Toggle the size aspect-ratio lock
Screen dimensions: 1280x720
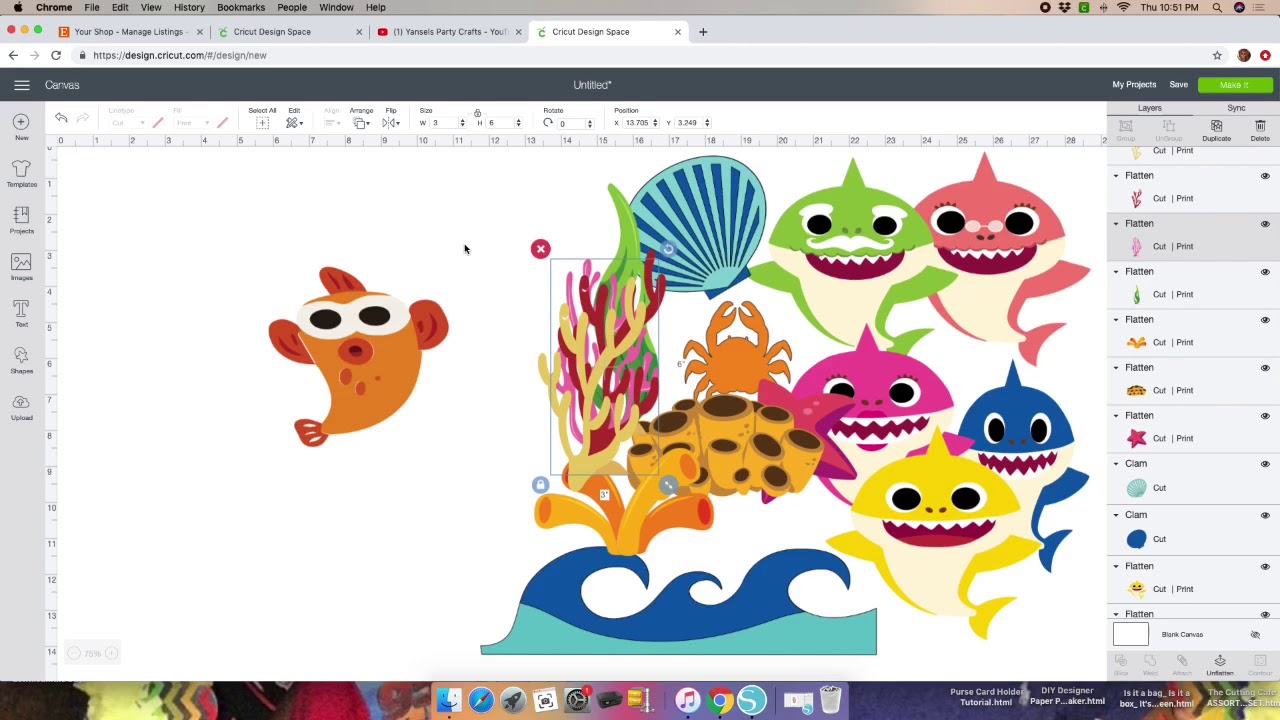tap(477, 113)
